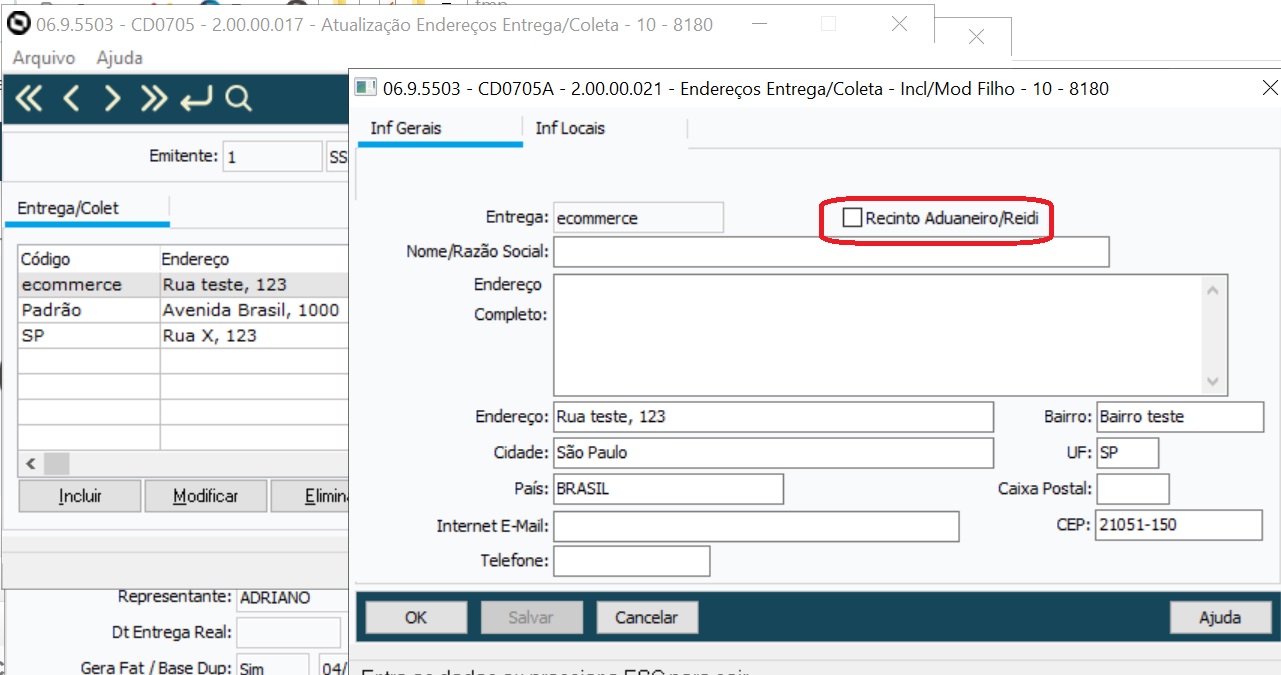
Task: Edit the Cidade field São Paulo
Action: pos(773,453)
